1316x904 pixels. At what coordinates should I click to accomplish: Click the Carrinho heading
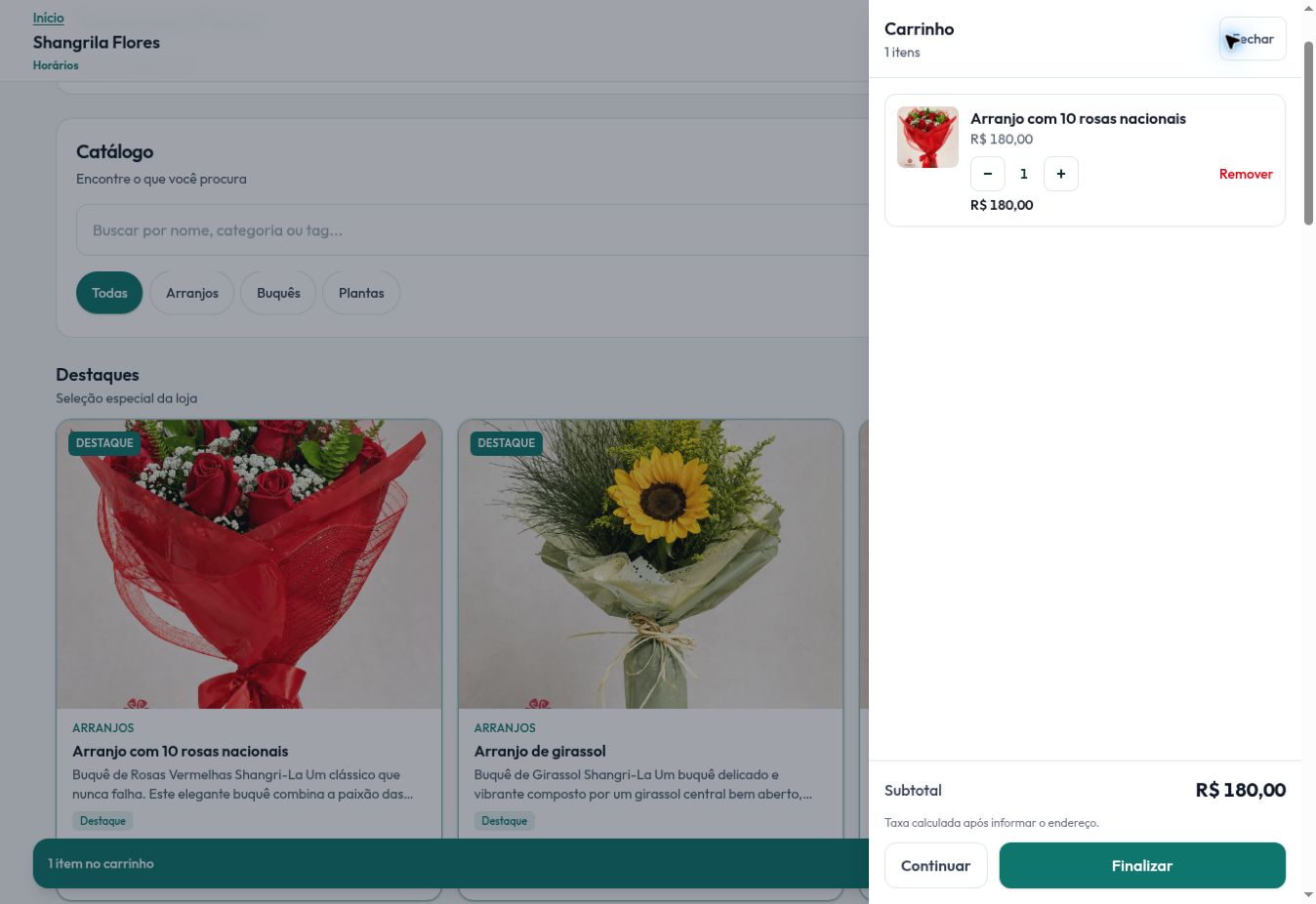pyautogui.click(x=920, y=29)
